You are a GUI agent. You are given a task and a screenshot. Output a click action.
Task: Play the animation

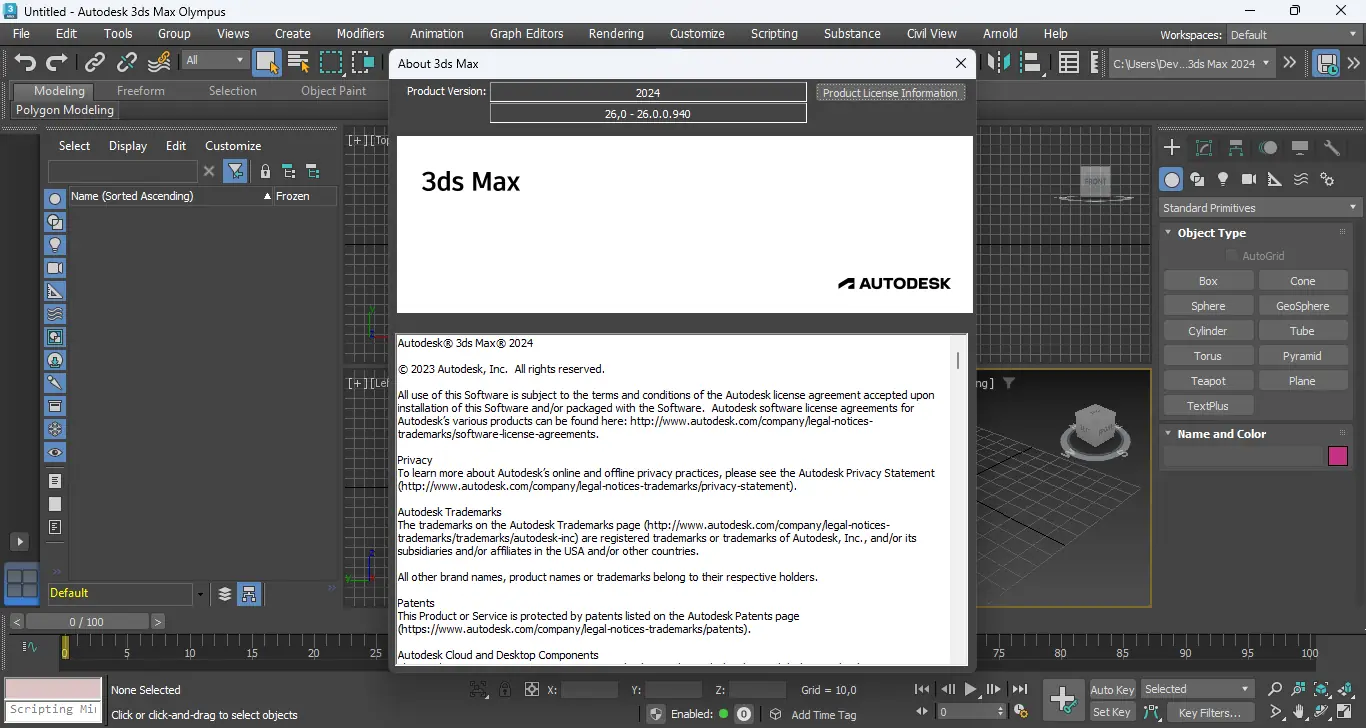pos(970,690)
